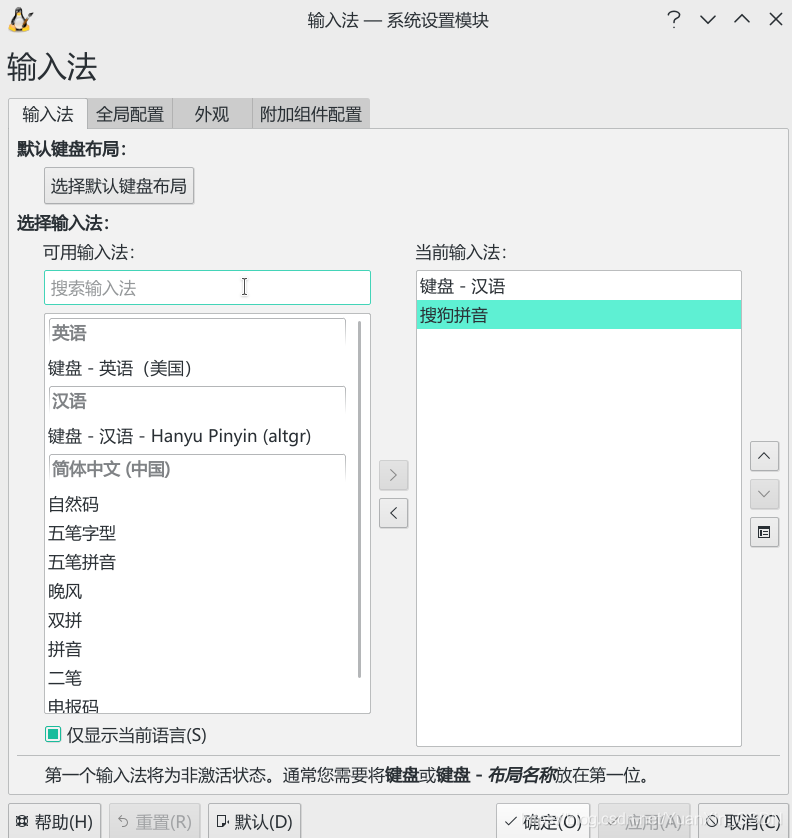Select 双拼 input method
This screenshot has height=838, width=792.
pyautogui.click(x=198, y=620)
